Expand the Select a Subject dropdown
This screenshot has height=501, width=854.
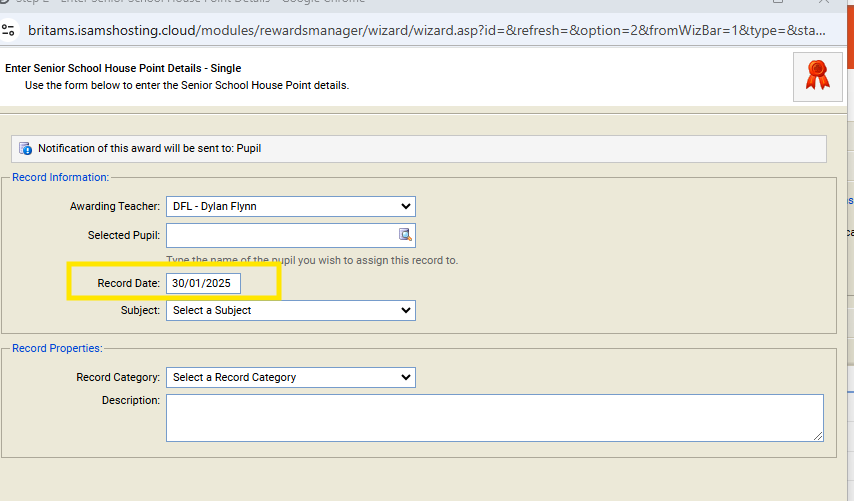[x=290, y=310]
